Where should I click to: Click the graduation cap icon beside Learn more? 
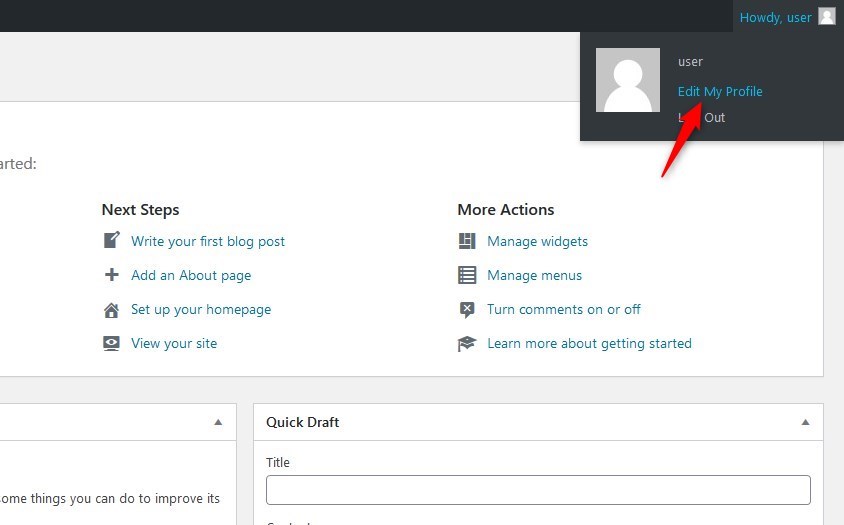click(x=467, y=343)
